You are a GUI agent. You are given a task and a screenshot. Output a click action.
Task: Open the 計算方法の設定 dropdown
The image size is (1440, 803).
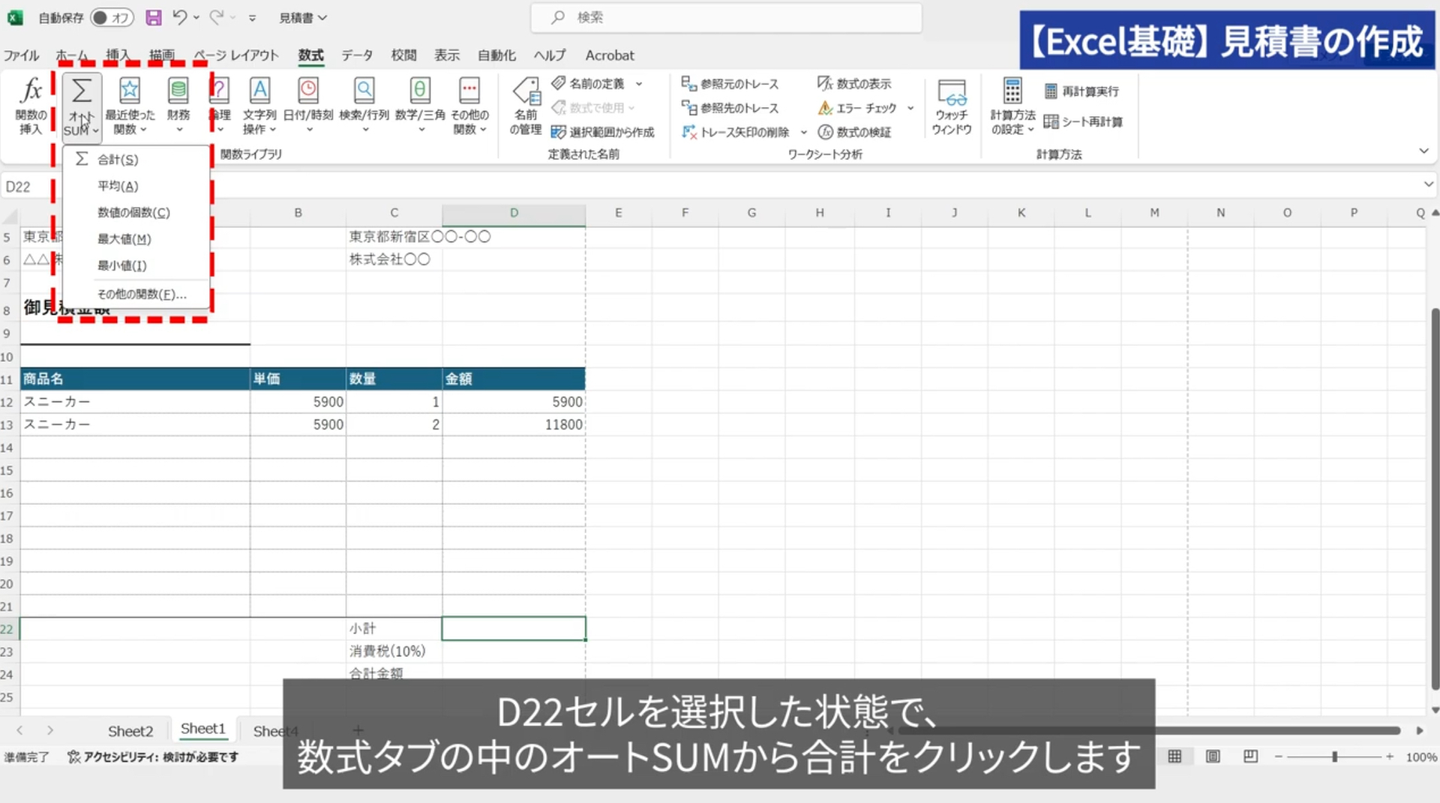pos(1012,106)
